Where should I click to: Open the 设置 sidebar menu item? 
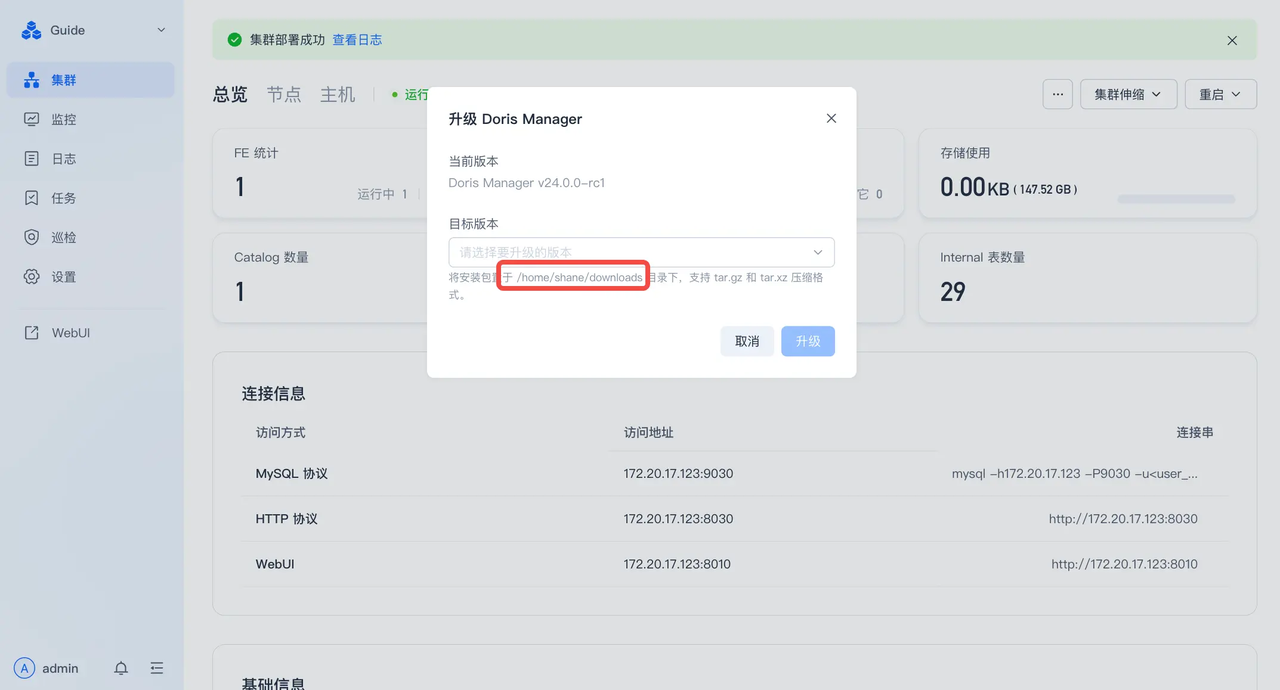91,277
